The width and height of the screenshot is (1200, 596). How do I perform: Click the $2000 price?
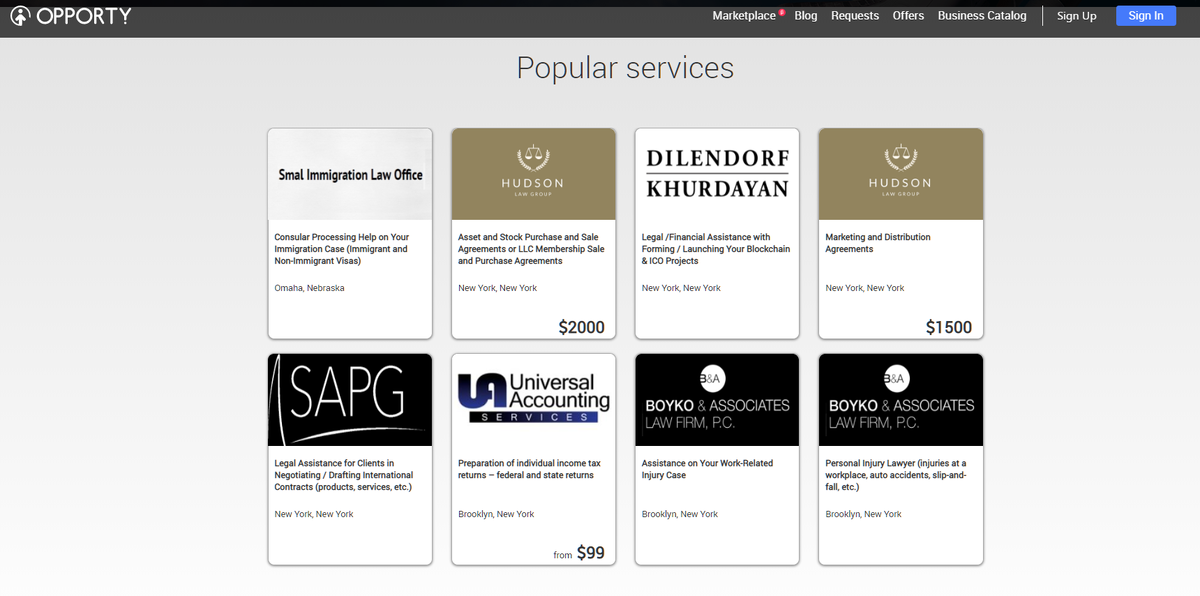[582, 327]
